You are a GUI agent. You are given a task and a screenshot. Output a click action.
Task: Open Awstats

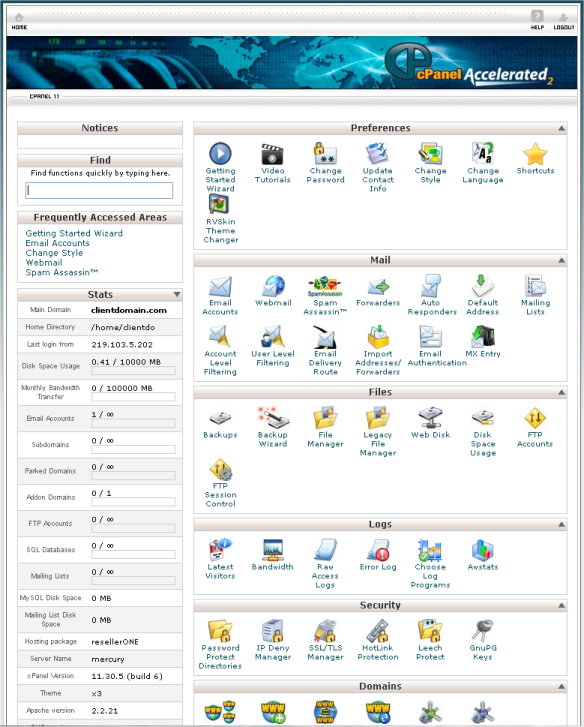point(482,550)
